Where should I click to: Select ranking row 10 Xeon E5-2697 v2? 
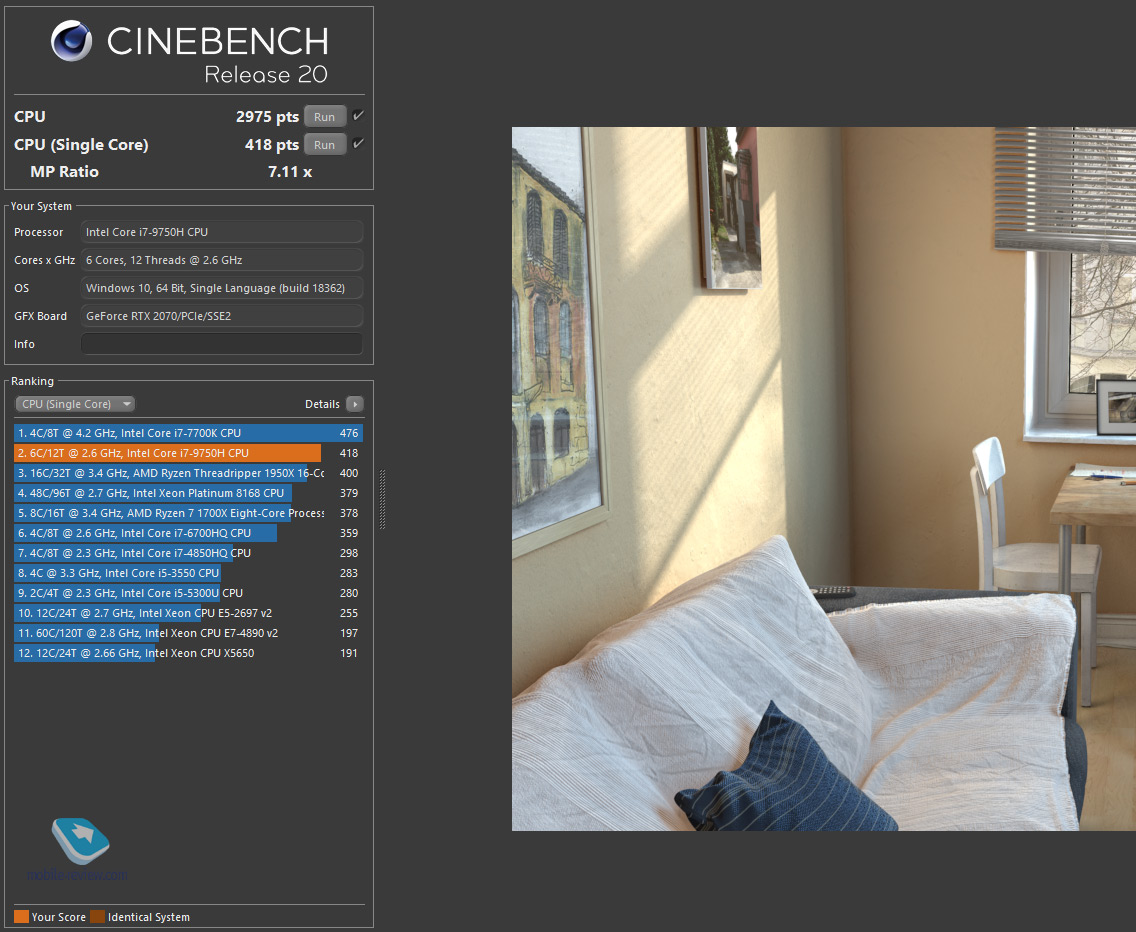click(188, 613)
